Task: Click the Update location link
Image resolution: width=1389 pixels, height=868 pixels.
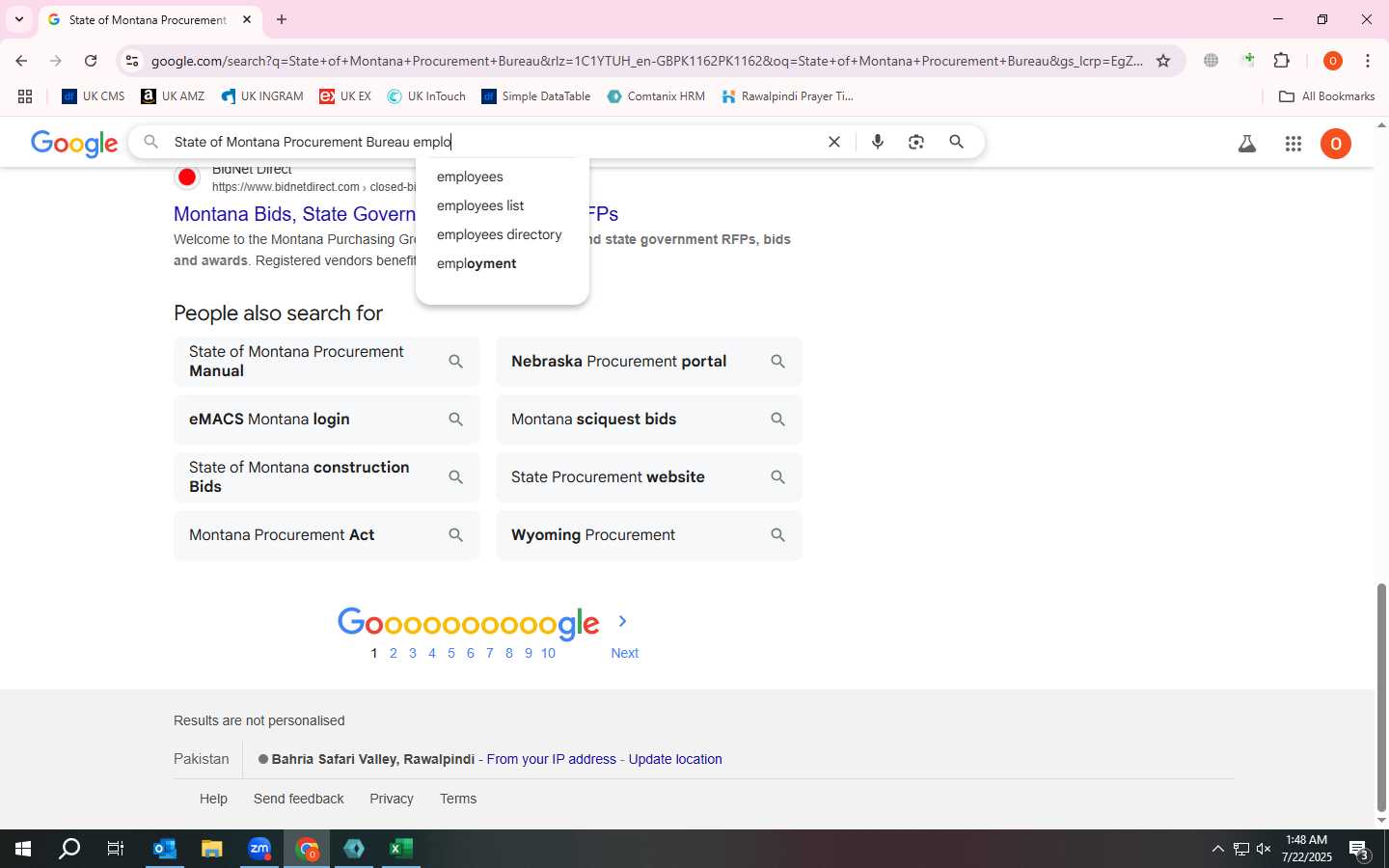Action: (x=675, y=759)
